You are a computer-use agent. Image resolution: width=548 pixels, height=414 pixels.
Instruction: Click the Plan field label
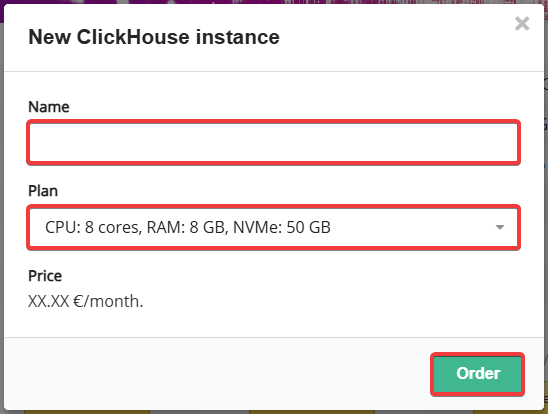point(43,191)
